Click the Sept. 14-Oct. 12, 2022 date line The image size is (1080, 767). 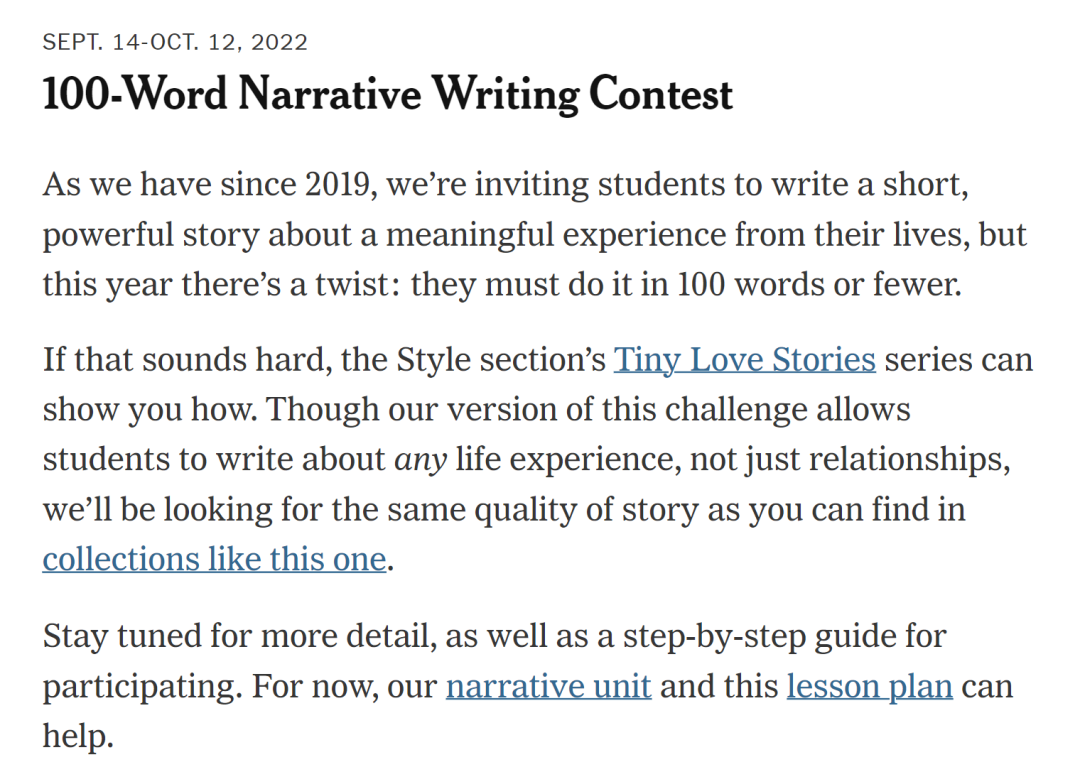(x=175, y=42)
